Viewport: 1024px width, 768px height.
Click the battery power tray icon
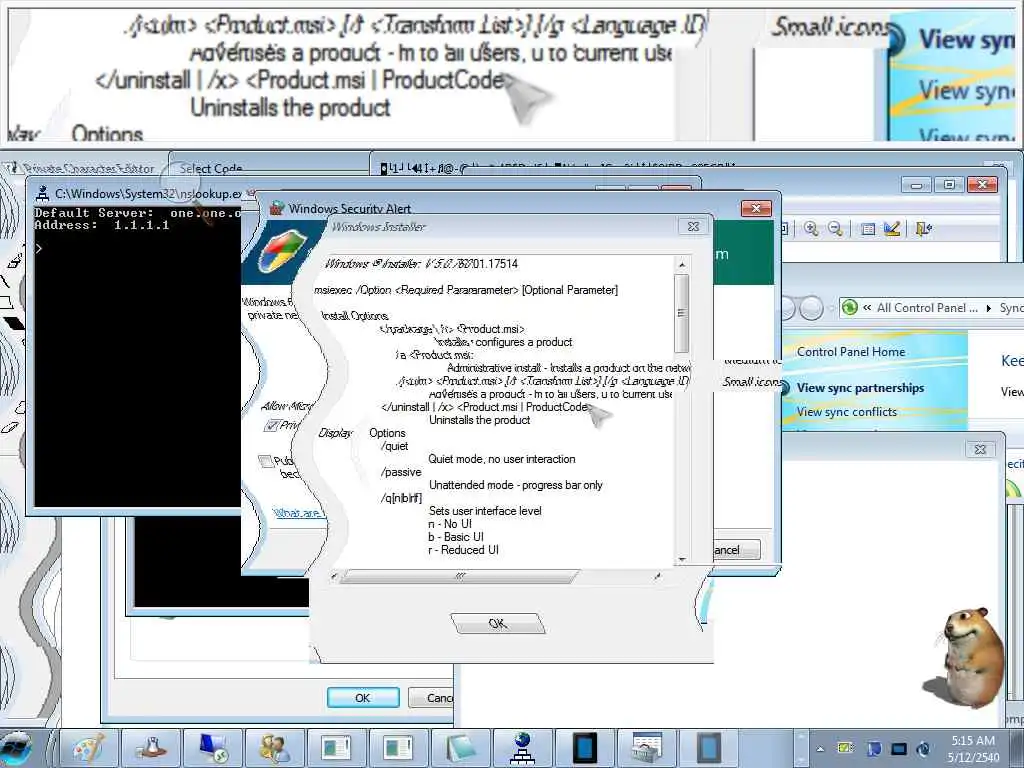[846, 748]
